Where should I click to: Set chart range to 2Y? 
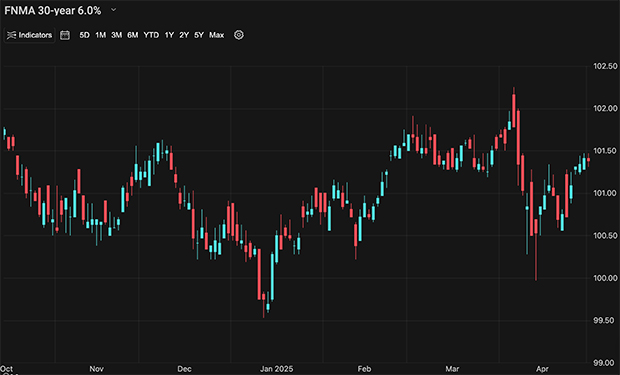coord(184,35)
